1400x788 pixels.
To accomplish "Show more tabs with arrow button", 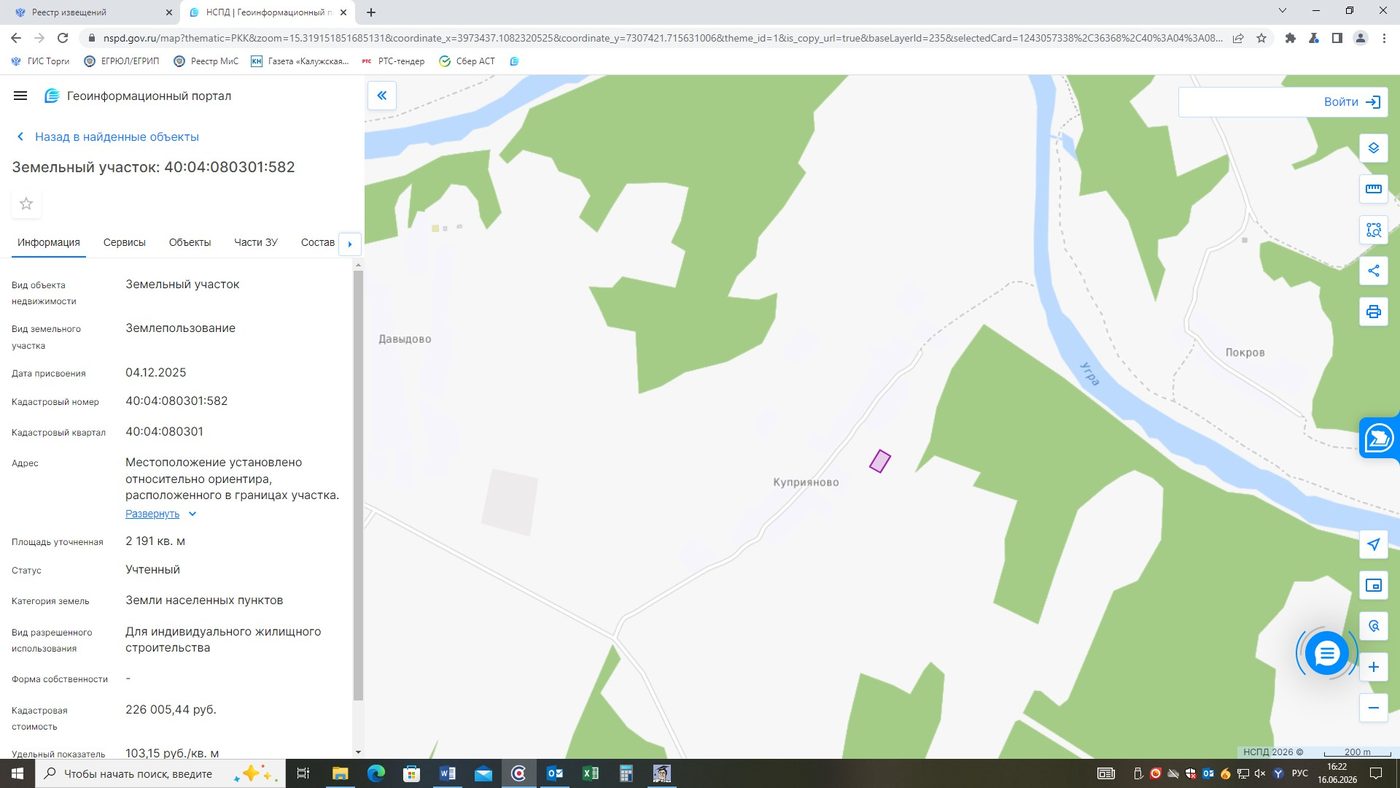I will click(349, 243).
